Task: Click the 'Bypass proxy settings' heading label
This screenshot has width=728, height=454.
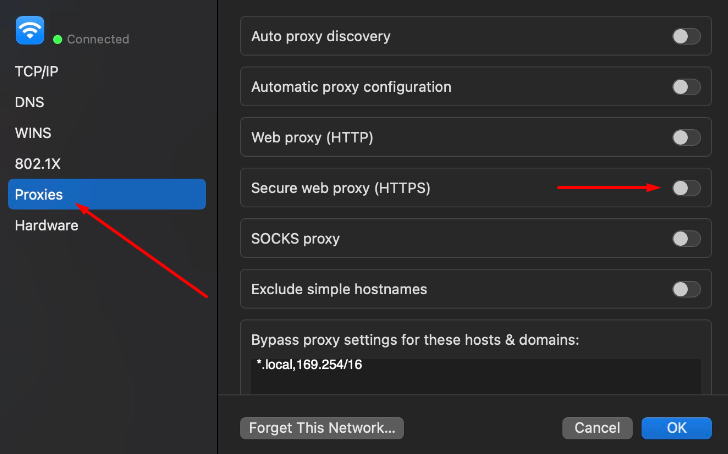Action: [415, 340]
